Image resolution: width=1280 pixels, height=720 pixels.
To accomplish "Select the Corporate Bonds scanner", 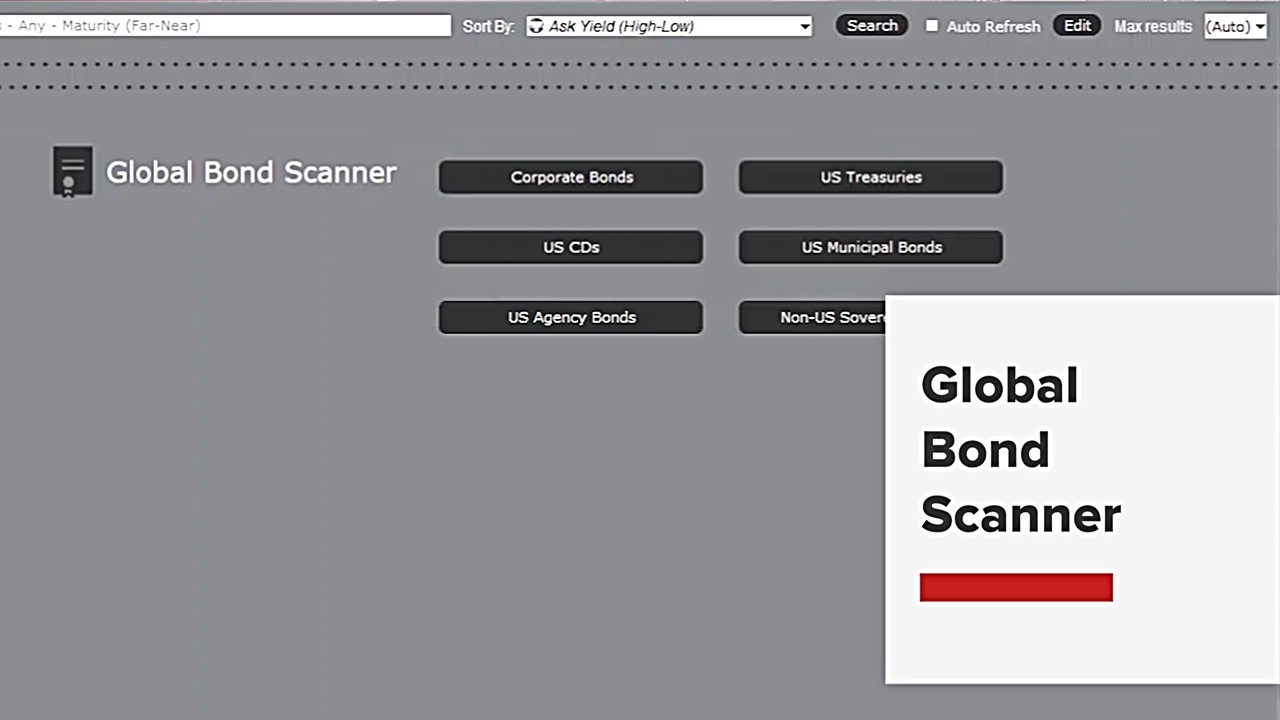I will click(x=571, y=177).
